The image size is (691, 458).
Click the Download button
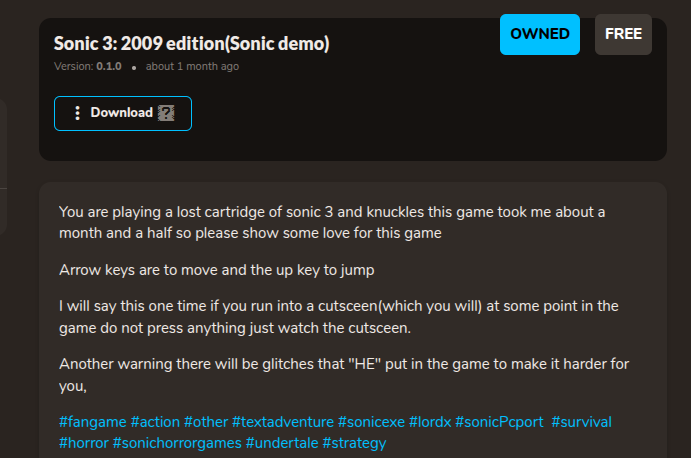pos(123,113)
